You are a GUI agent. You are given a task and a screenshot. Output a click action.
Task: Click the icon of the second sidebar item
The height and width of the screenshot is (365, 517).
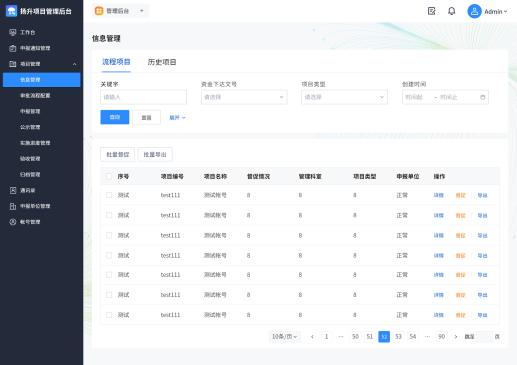13,48
